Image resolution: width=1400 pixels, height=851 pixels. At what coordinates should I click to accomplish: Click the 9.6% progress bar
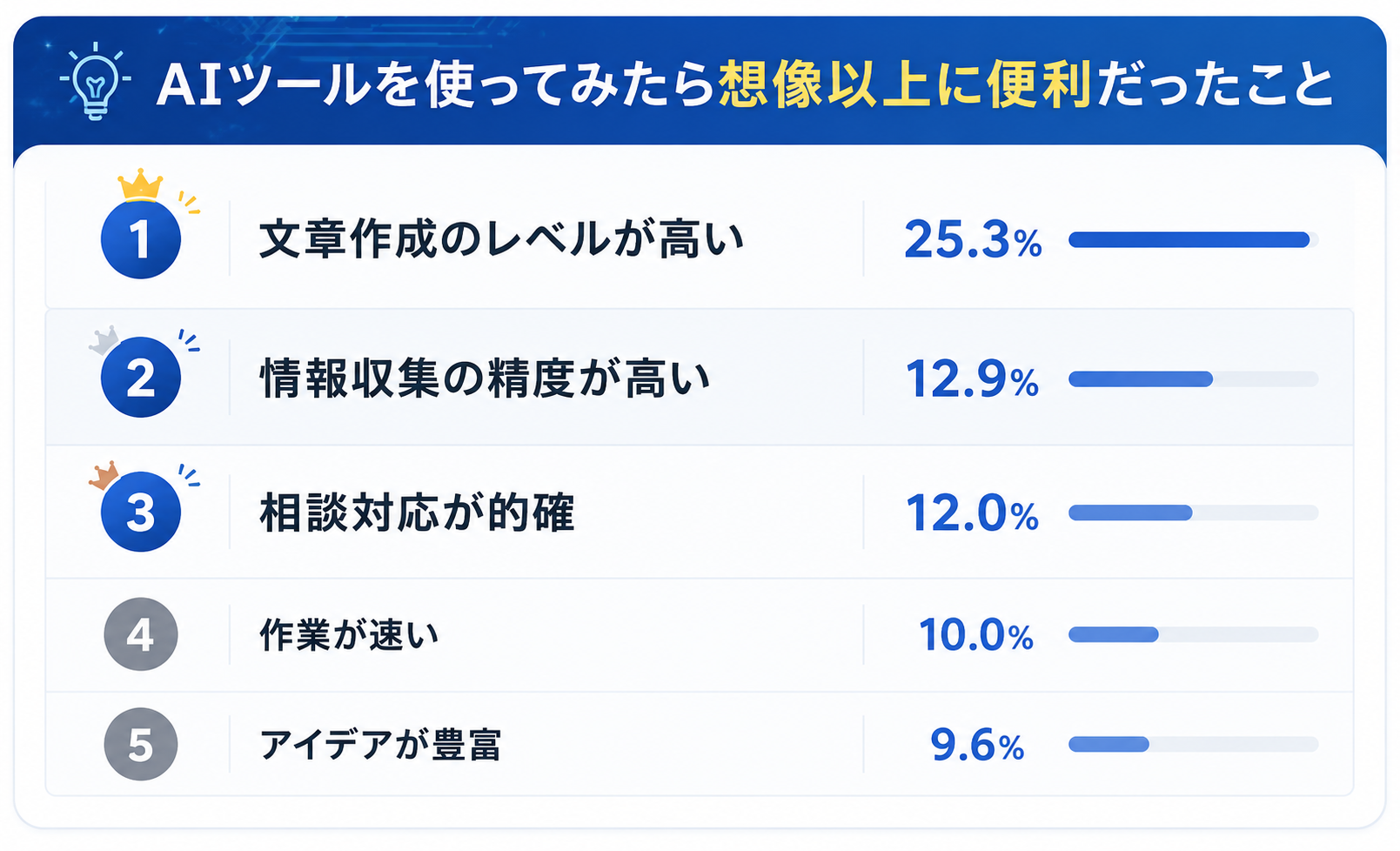coord(1193,744)
